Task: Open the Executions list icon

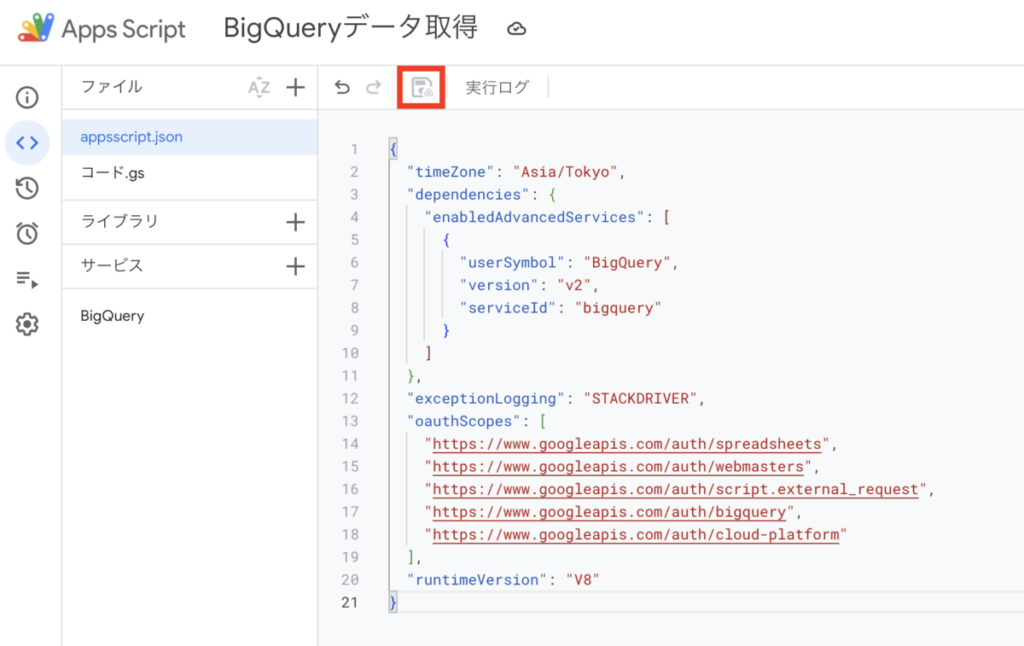Action: pos(27,279)
